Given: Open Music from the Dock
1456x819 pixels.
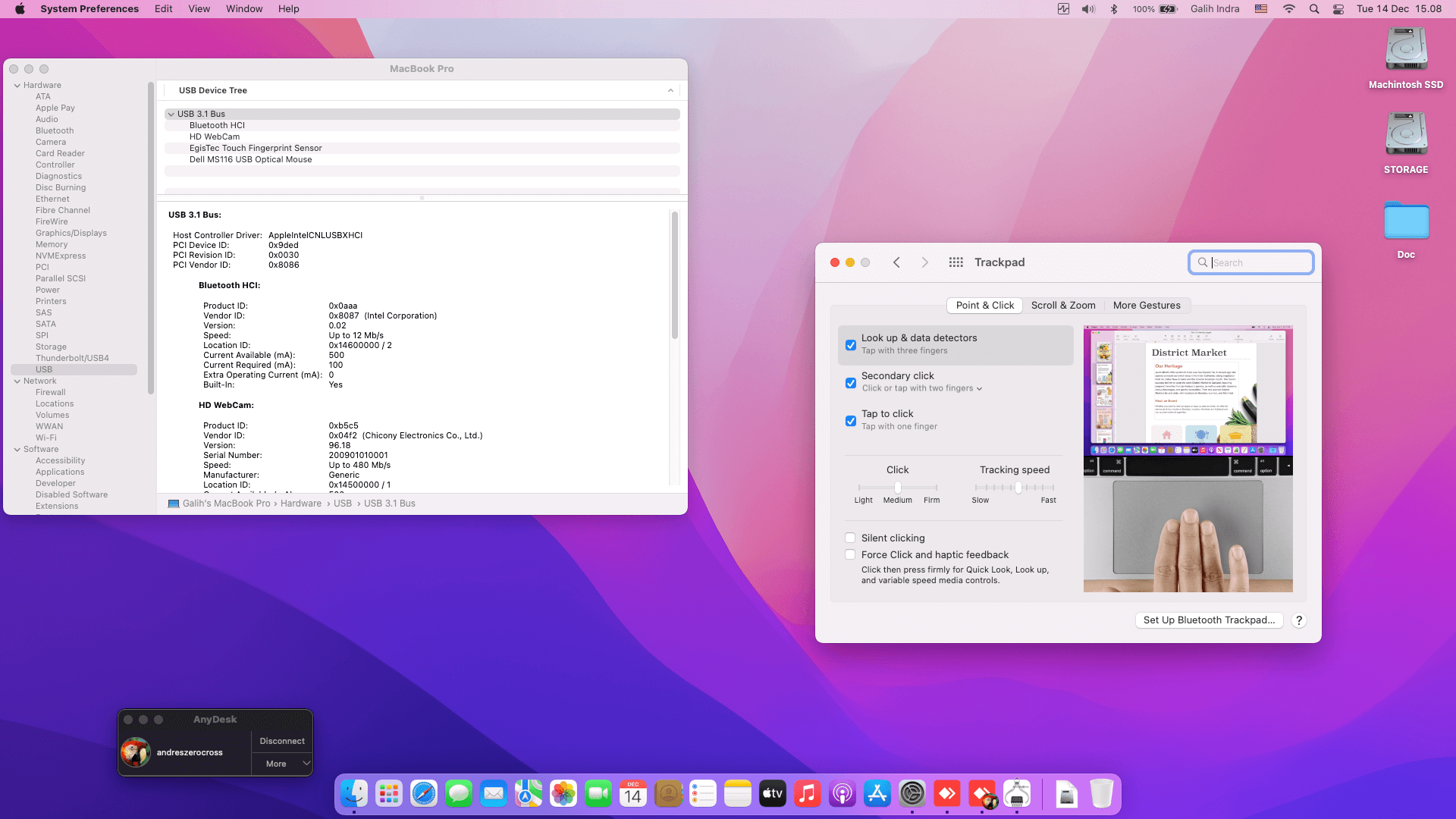Looking at the screenshot, I should click(x=808, y=794).
